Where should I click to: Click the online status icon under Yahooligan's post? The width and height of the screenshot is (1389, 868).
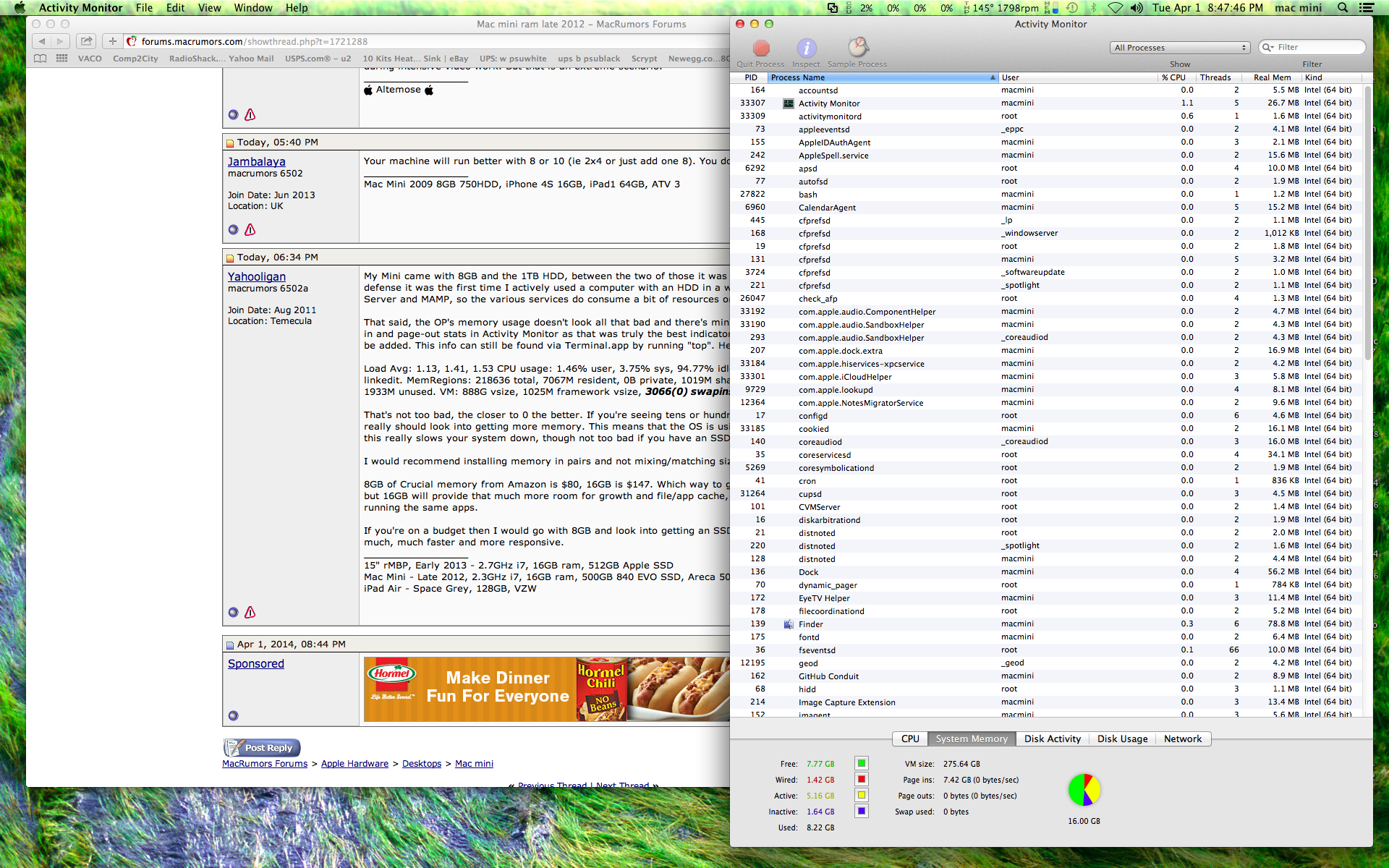(233, 612)
